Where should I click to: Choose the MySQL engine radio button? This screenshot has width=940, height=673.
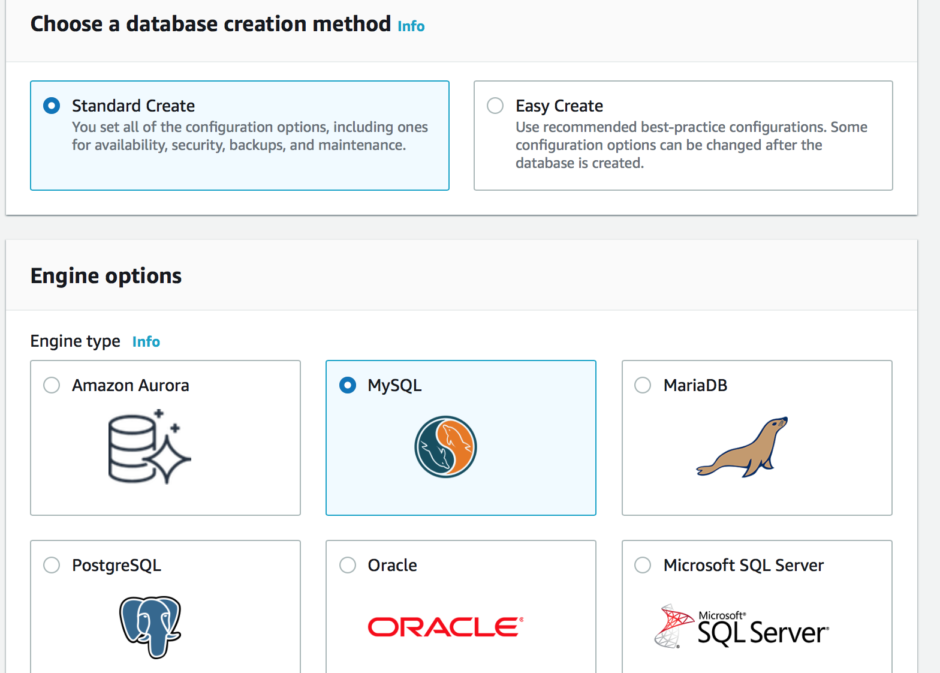pos(348,385)
